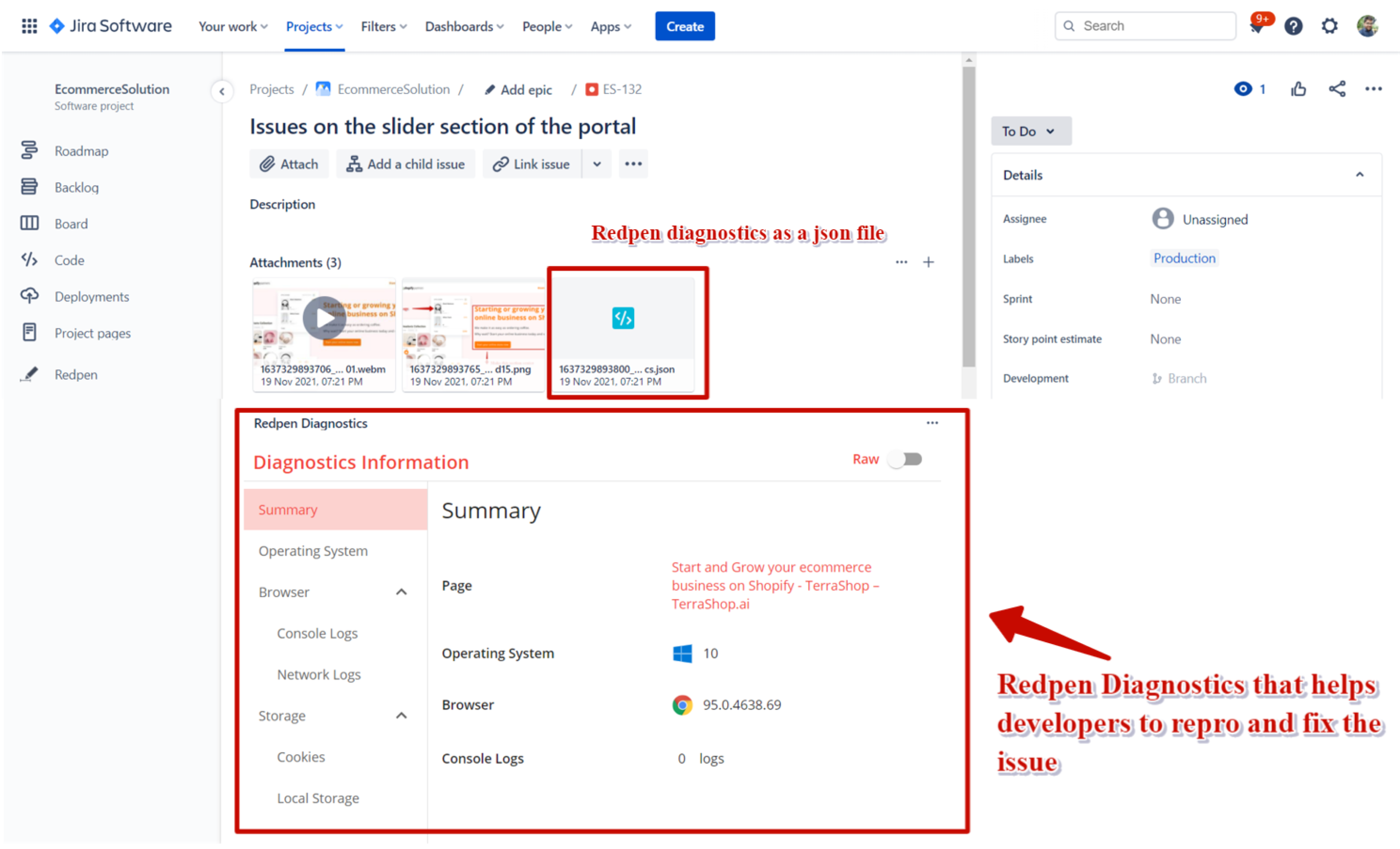Open Projects dropdown menu
1400x849 pixels.
(x=314, y=27)
